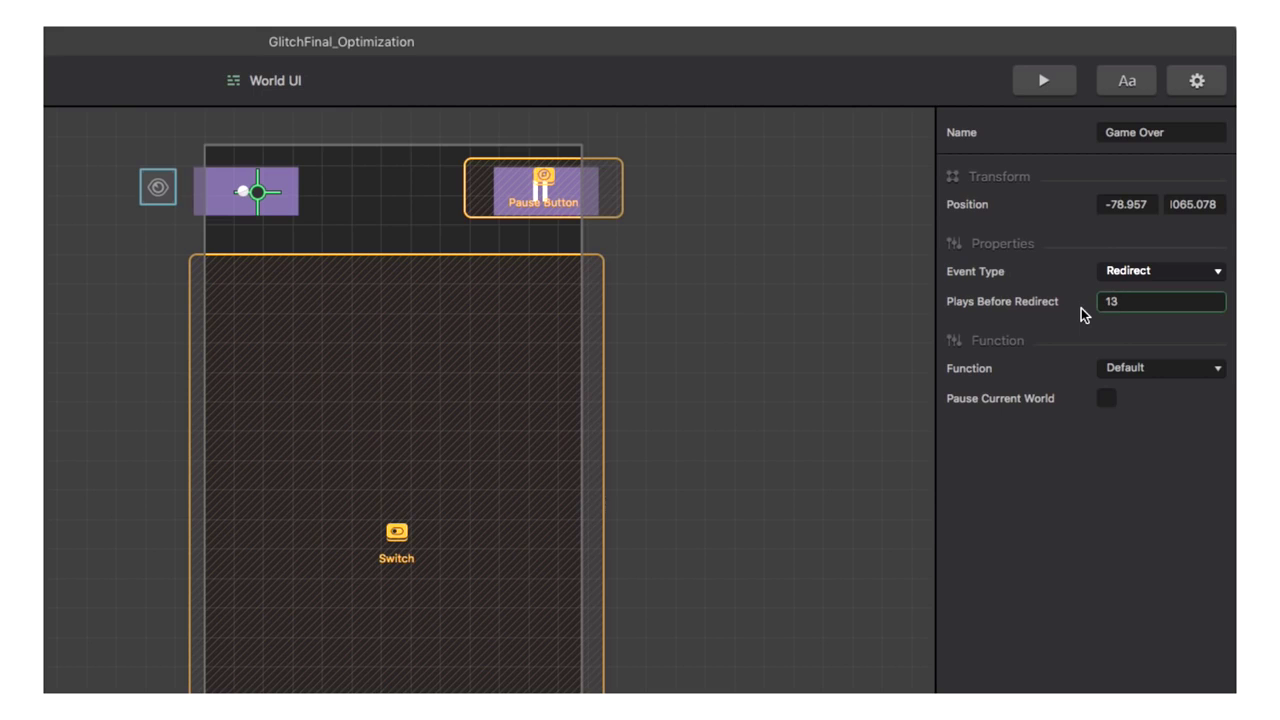
Task: Click the Name field showing Game Over
Action: pos(1160,132)
